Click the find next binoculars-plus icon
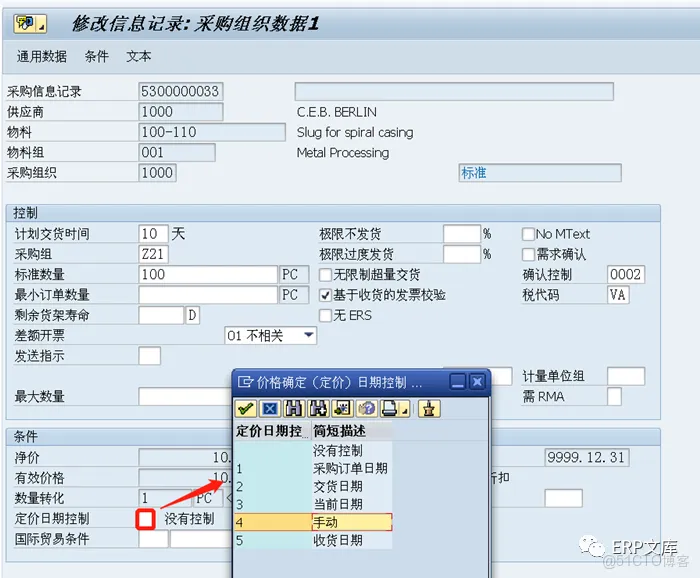The width and height of the screenshot is (700, 578). point(318,408)
